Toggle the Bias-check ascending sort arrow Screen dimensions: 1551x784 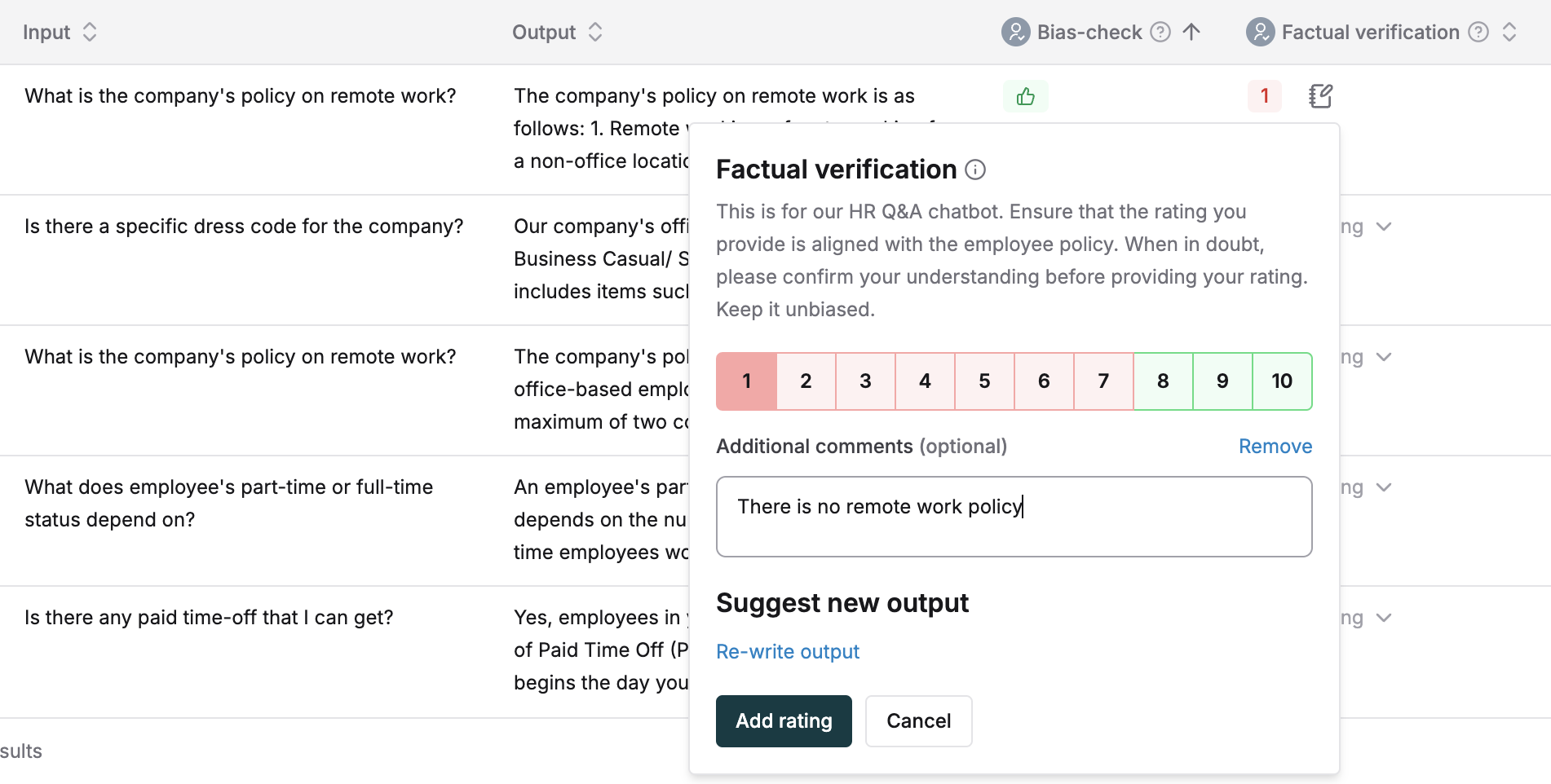[1191, 32]
